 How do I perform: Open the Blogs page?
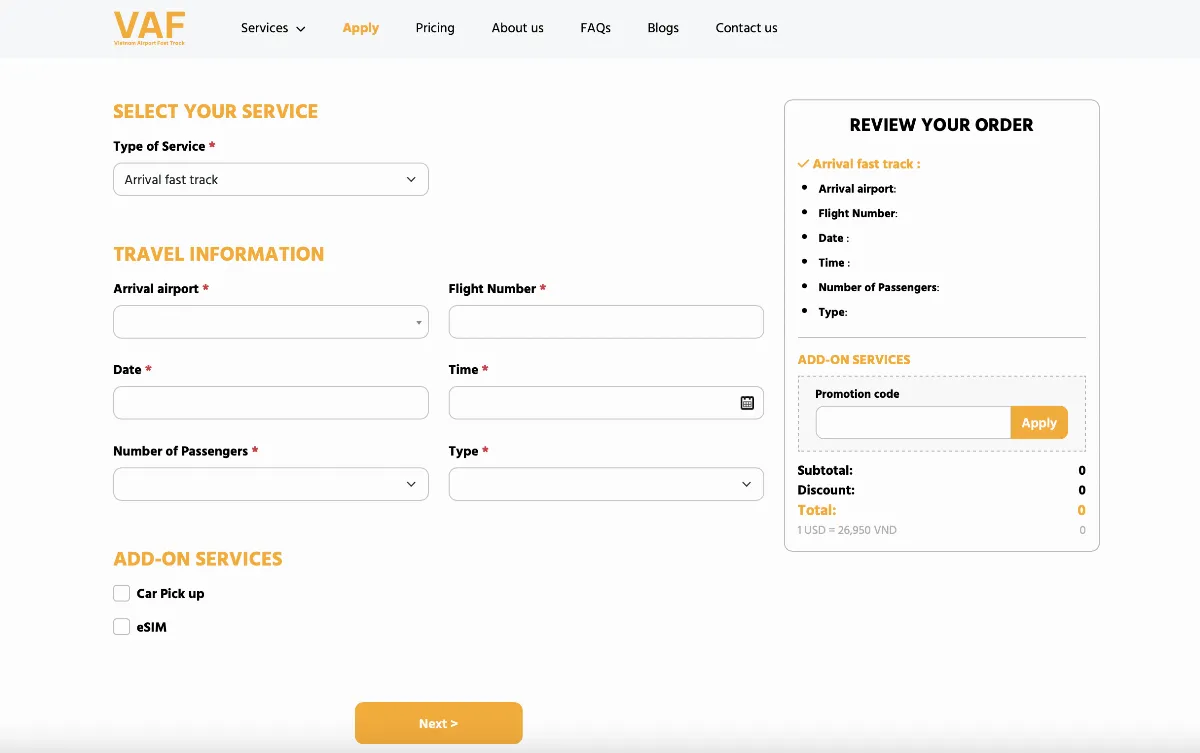[x=663, y=28]
